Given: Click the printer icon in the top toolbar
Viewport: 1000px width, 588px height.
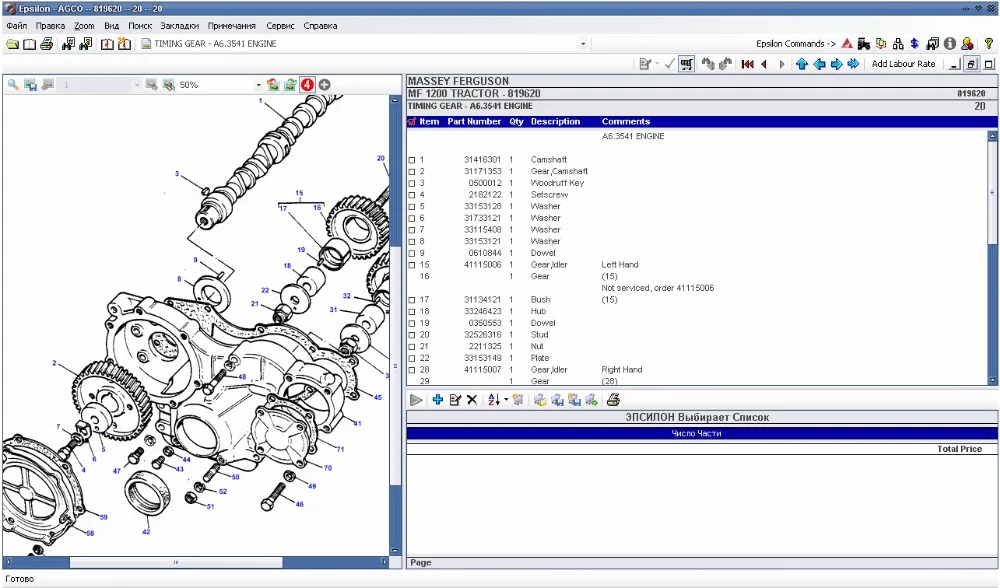Looking at the screenshot, I should click(46, 44).
